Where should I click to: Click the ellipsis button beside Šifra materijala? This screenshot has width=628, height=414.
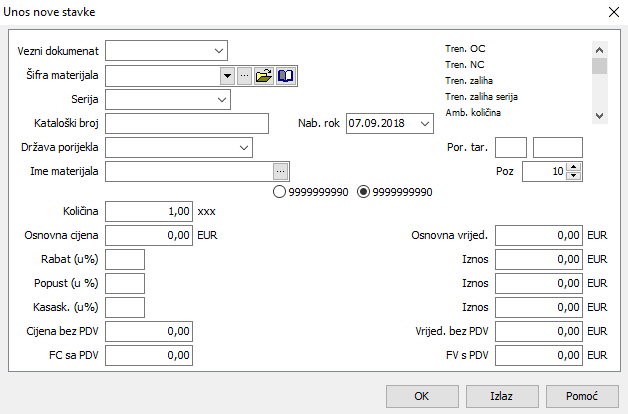[x=243, y=75]
